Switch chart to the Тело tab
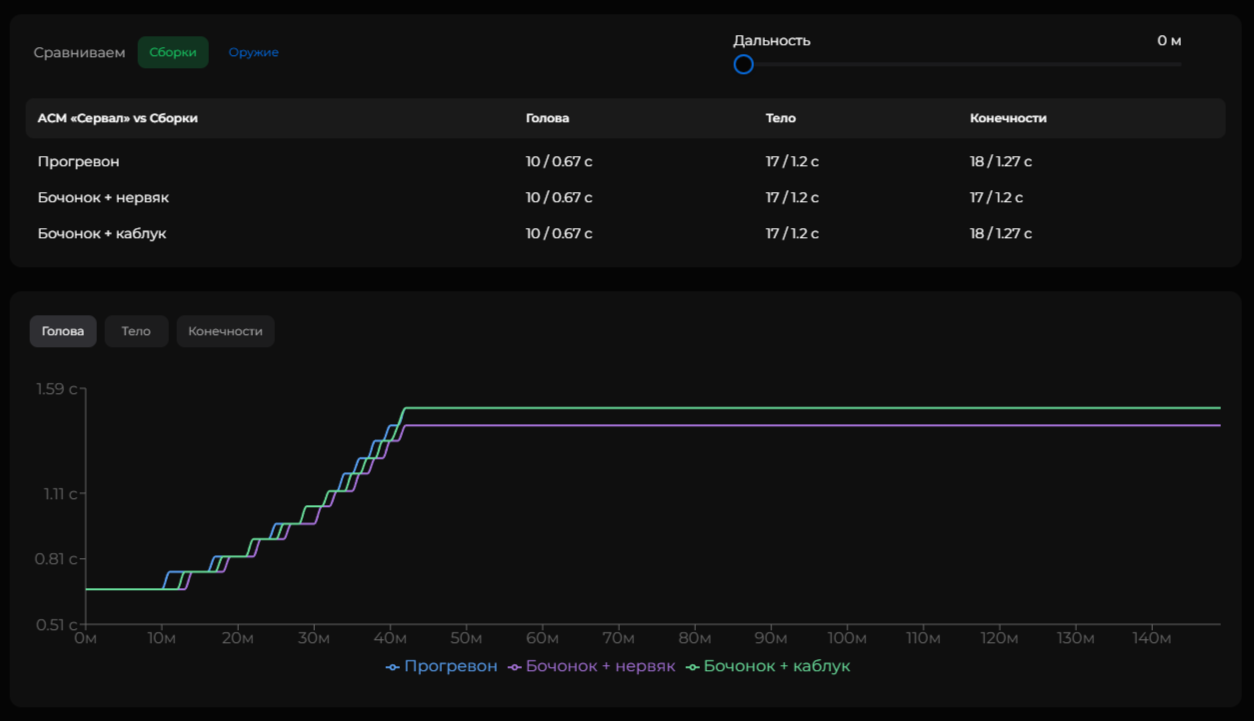Viewport: 1254px width, 721px height. pyautogui.click(x=136, y=331)
